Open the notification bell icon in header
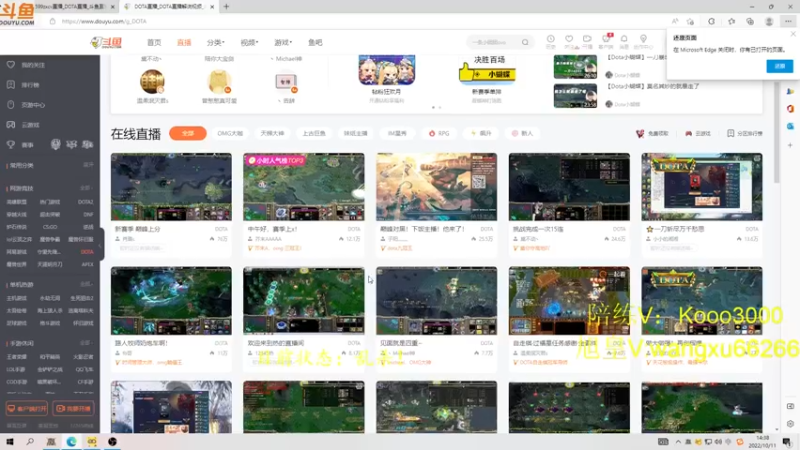Image resolution: width=800 pixels, height=450 pixels. (x=624, y=39)
